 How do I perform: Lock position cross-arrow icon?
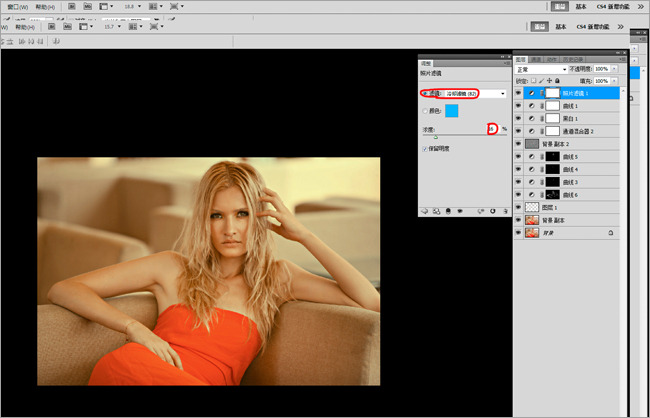click(550, 81)
